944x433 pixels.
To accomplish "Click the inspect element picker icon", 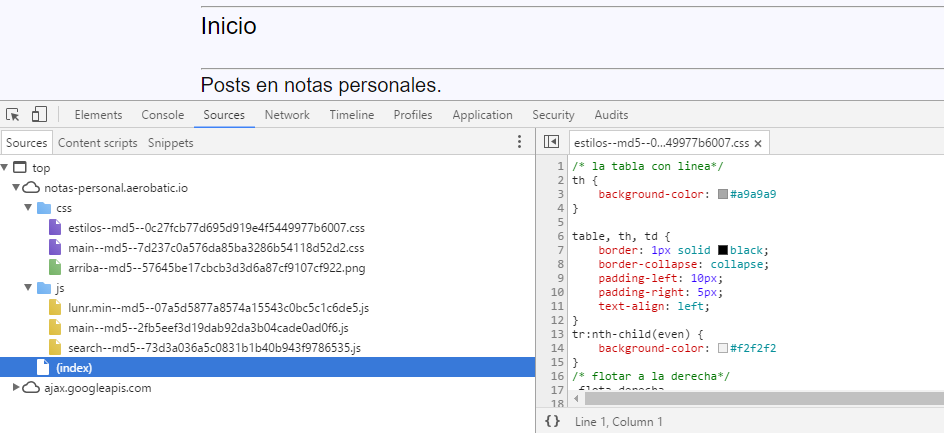I will coord(14,115).
